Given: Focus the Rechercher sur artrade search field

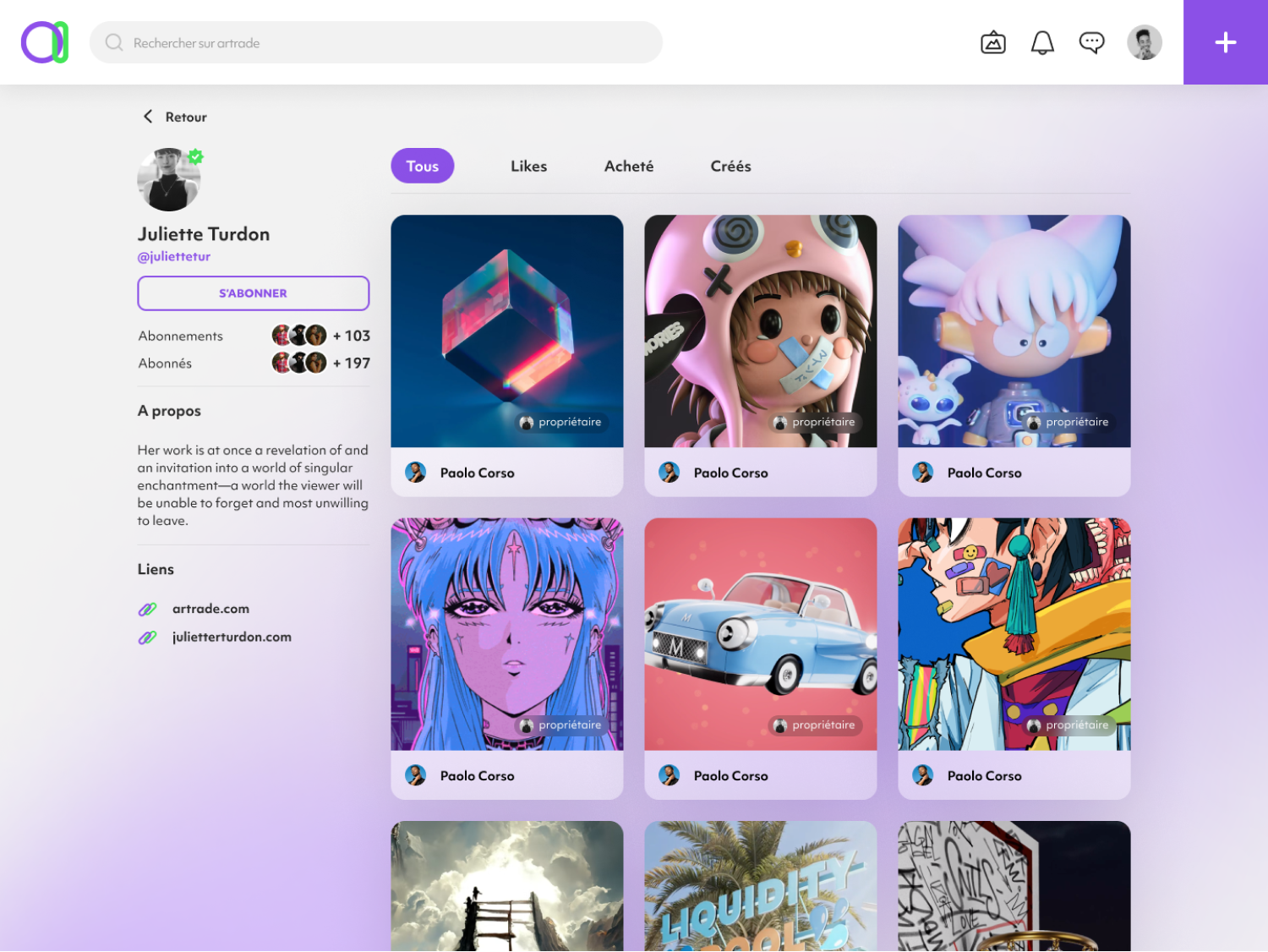Looking at the screenshot, I should (x=376, y=42).
